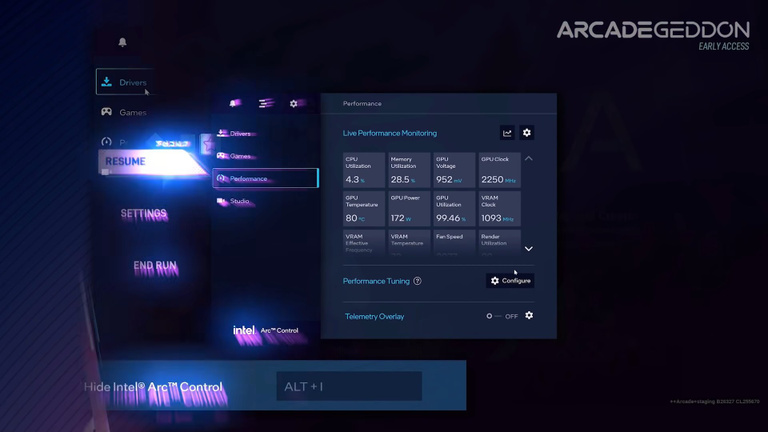Select the Fan Speed metric tile
This screenshot has height=432, width=768.
coord(454,243)
